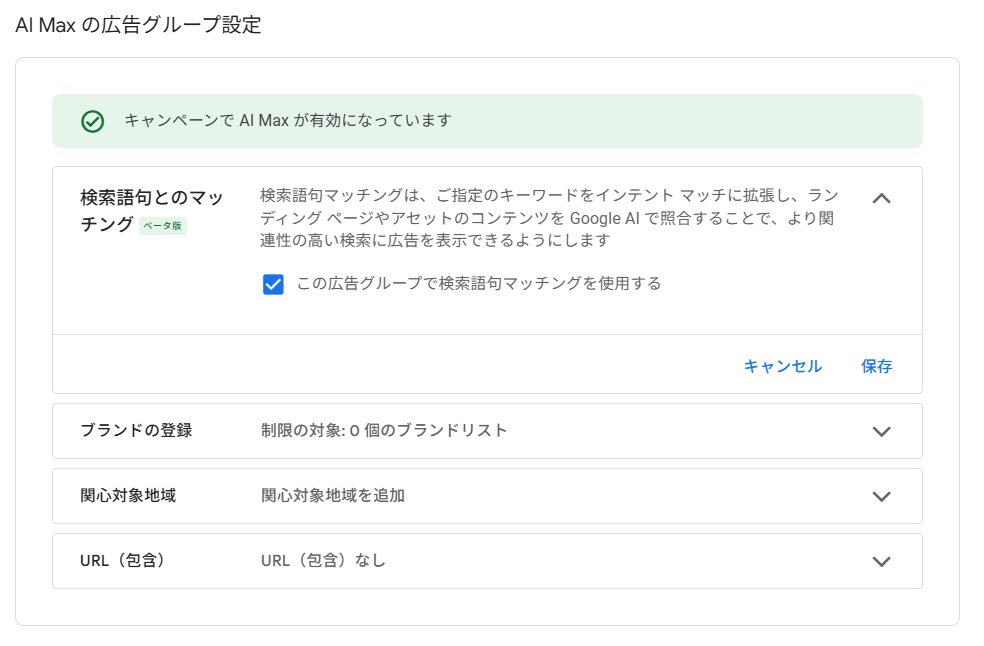Image resolution: width=984 pixels, height=646 pixels.
Task: Click the 制限の対象: 0 個のブランドリスト summary
Action: 384,431
